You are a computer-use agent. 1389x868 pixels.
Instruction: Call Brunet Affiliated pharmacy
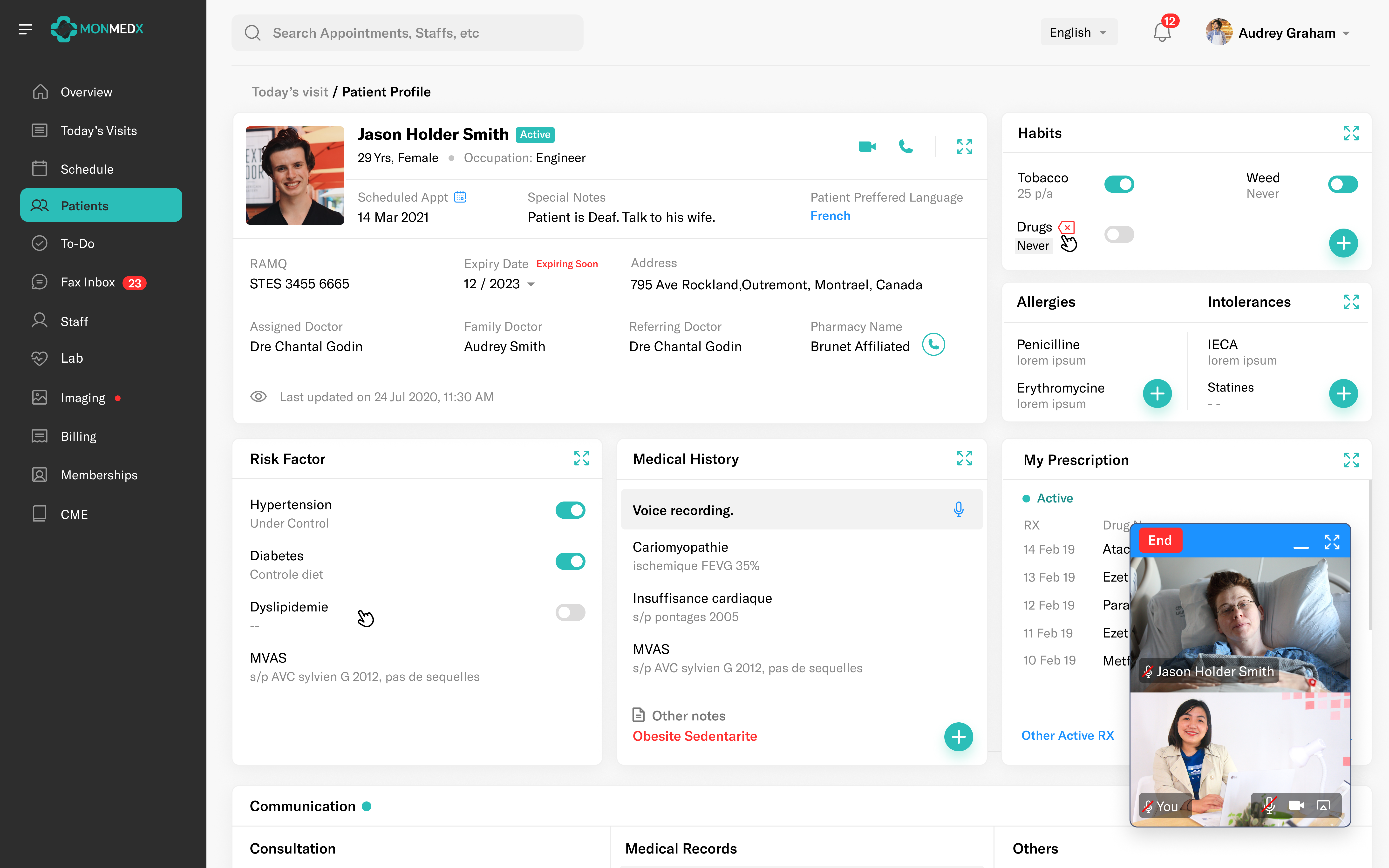click(x=933, y=345)
